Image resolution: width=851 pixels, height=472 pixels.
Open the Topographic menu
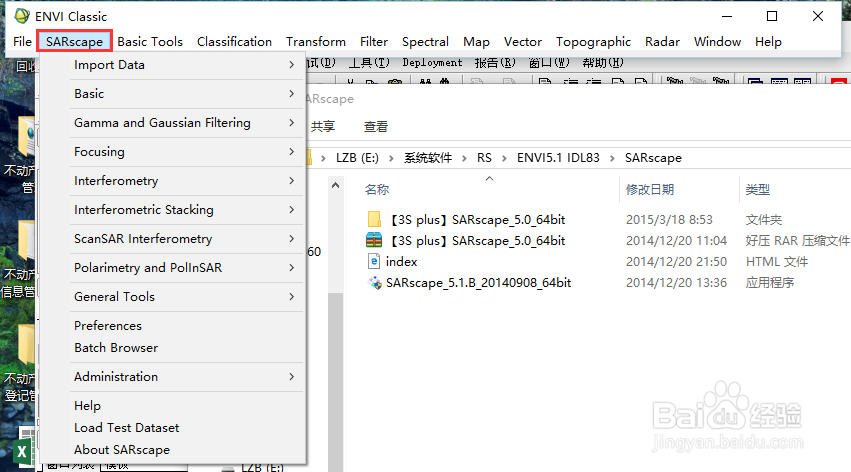click(x=593, y=42)
